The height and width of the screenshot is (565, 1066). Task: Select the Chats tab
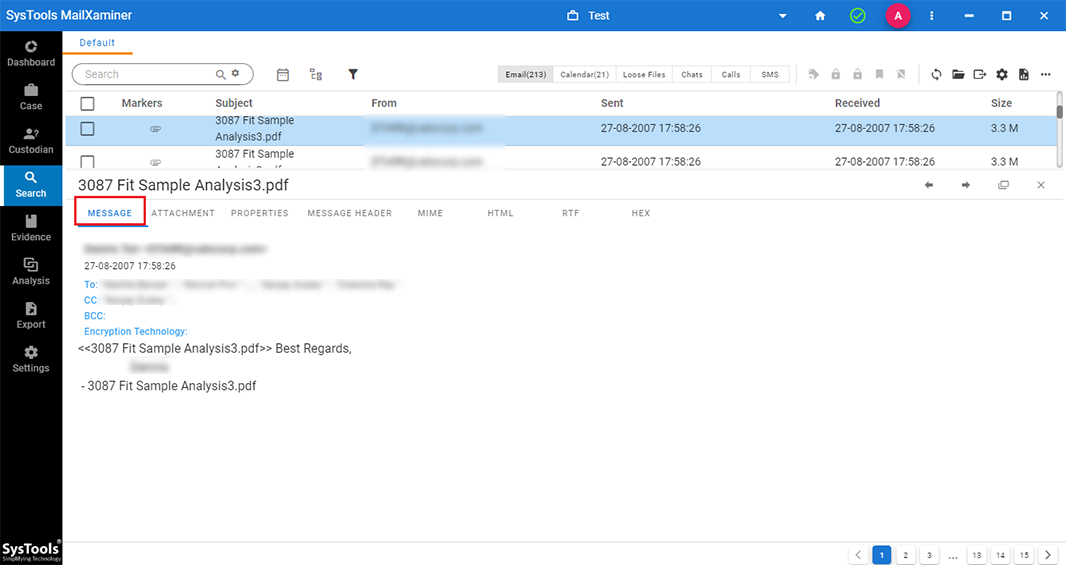tap(692, 75)
